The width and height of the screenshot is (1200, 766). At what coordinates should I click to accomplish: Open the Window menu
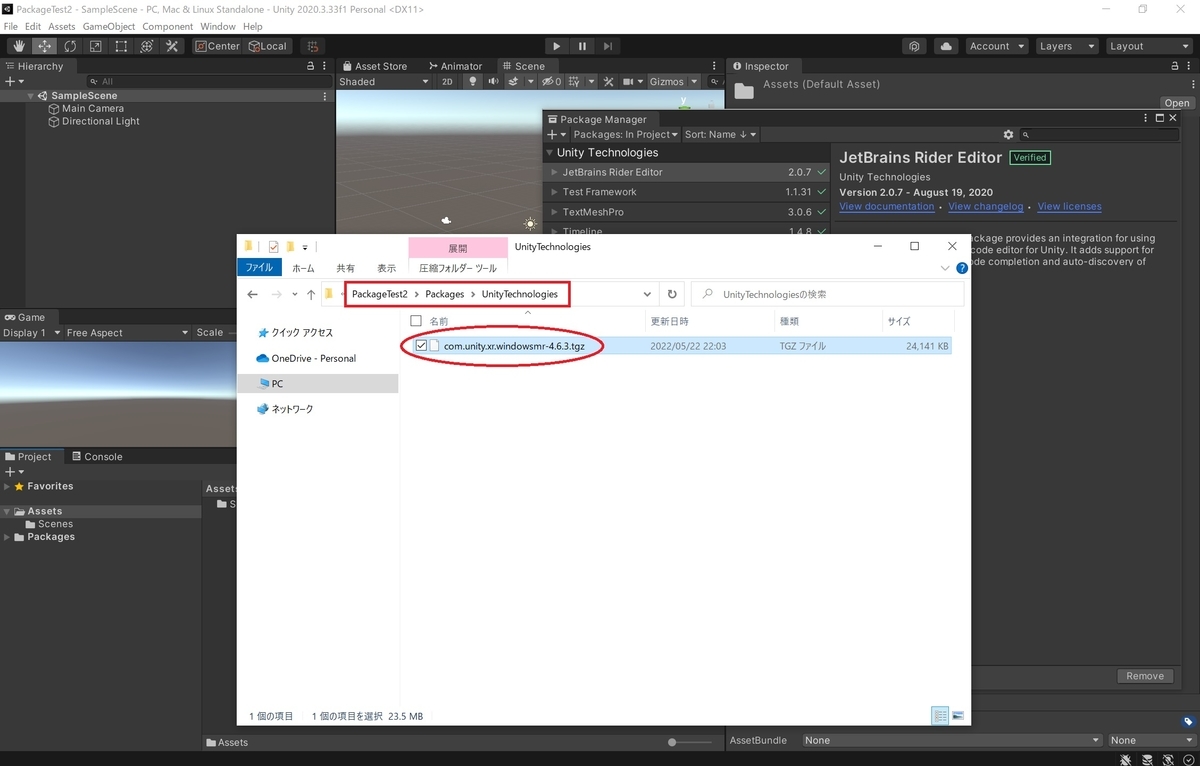218,26
